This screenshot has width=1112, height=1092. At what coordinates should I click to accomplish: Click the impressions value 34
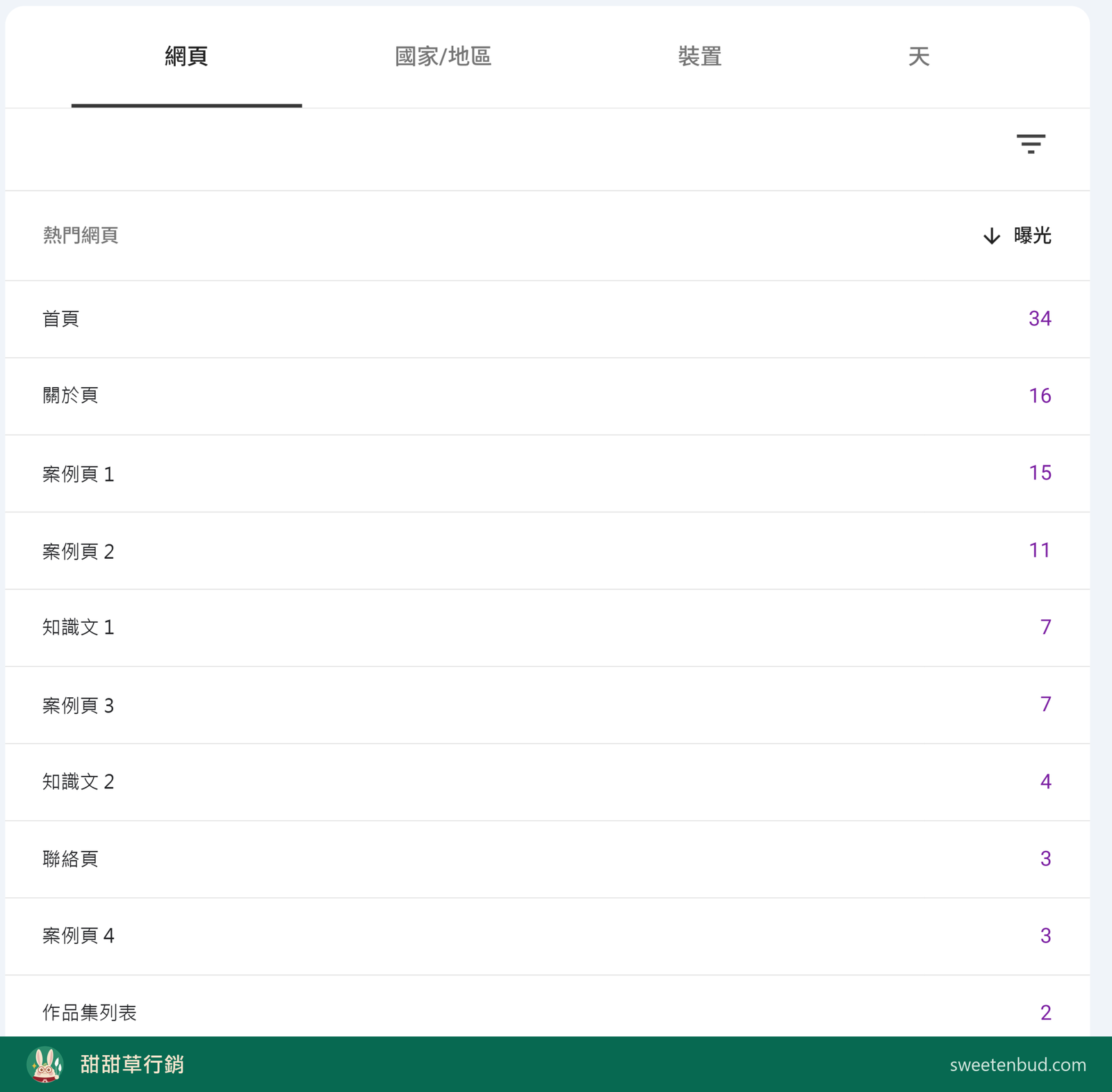click(x=1040, y=318)
